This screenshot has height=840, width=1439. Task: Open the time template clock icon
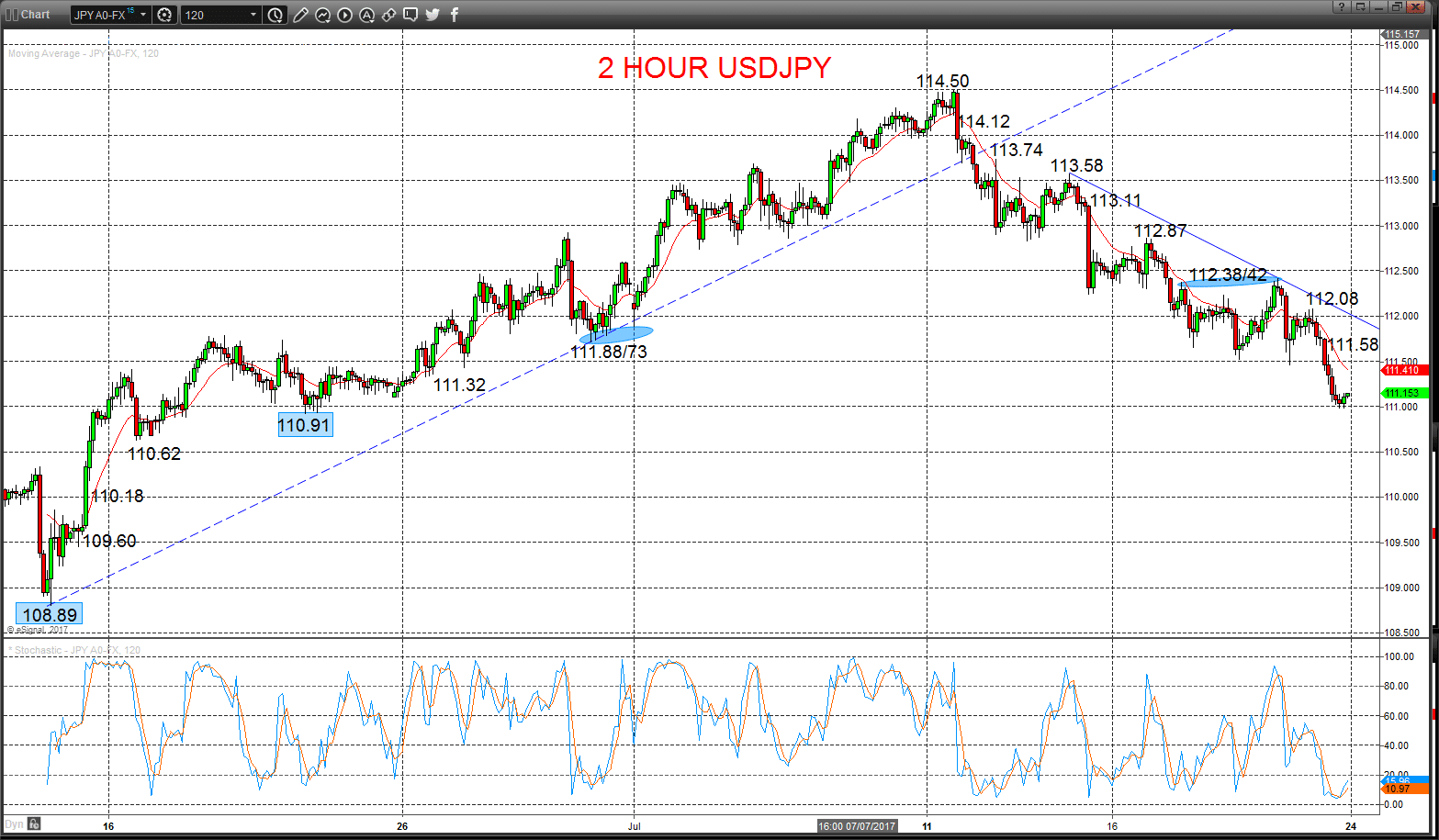(275, 15)
